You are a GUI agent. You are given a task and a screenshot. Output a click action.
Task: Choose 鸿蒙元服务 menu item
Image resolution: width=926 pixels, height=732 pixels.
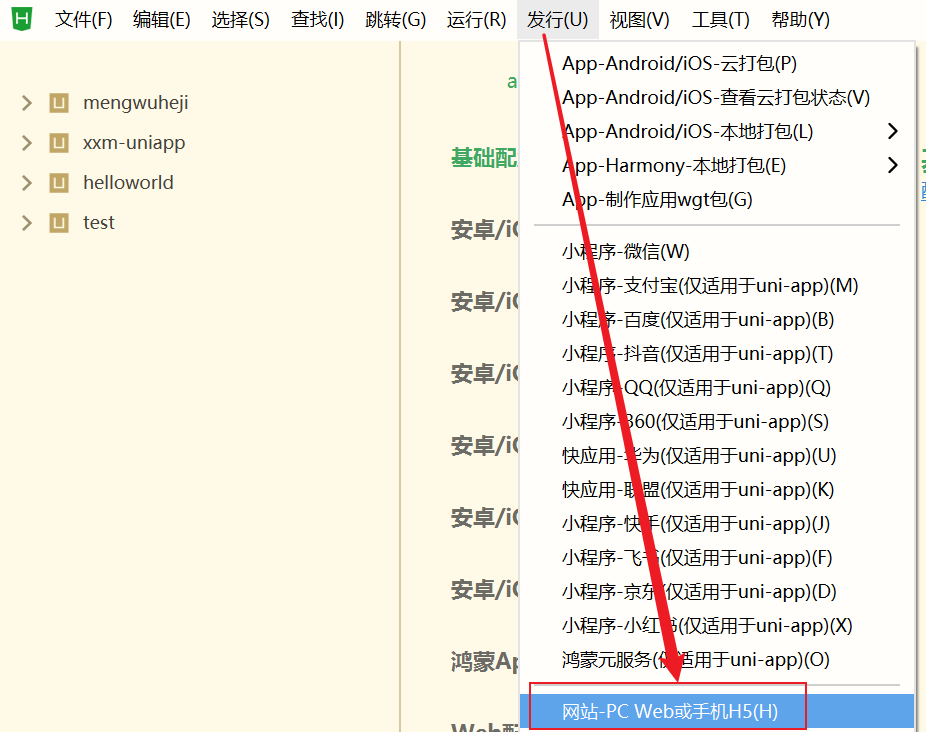tap(717, 659)
